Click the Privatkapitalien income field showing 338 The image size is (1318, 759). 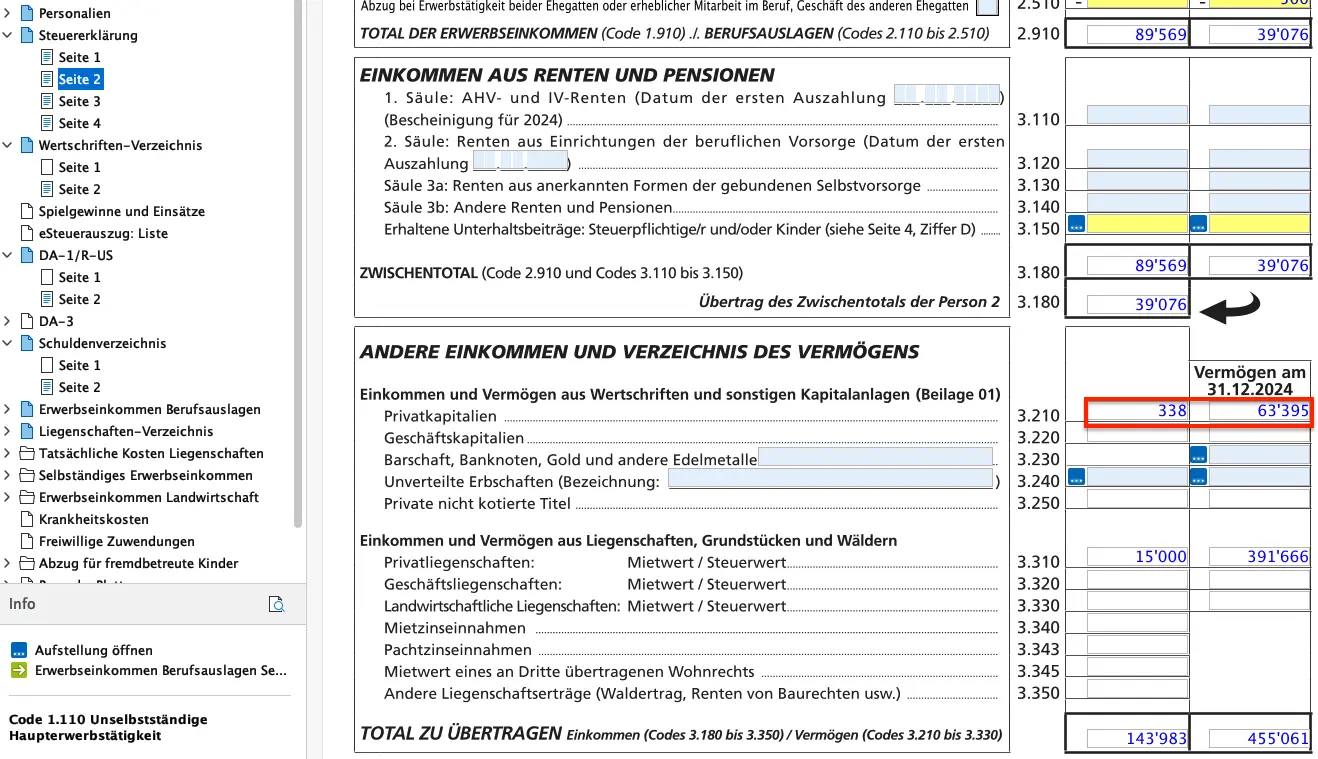pos(1137,411)
